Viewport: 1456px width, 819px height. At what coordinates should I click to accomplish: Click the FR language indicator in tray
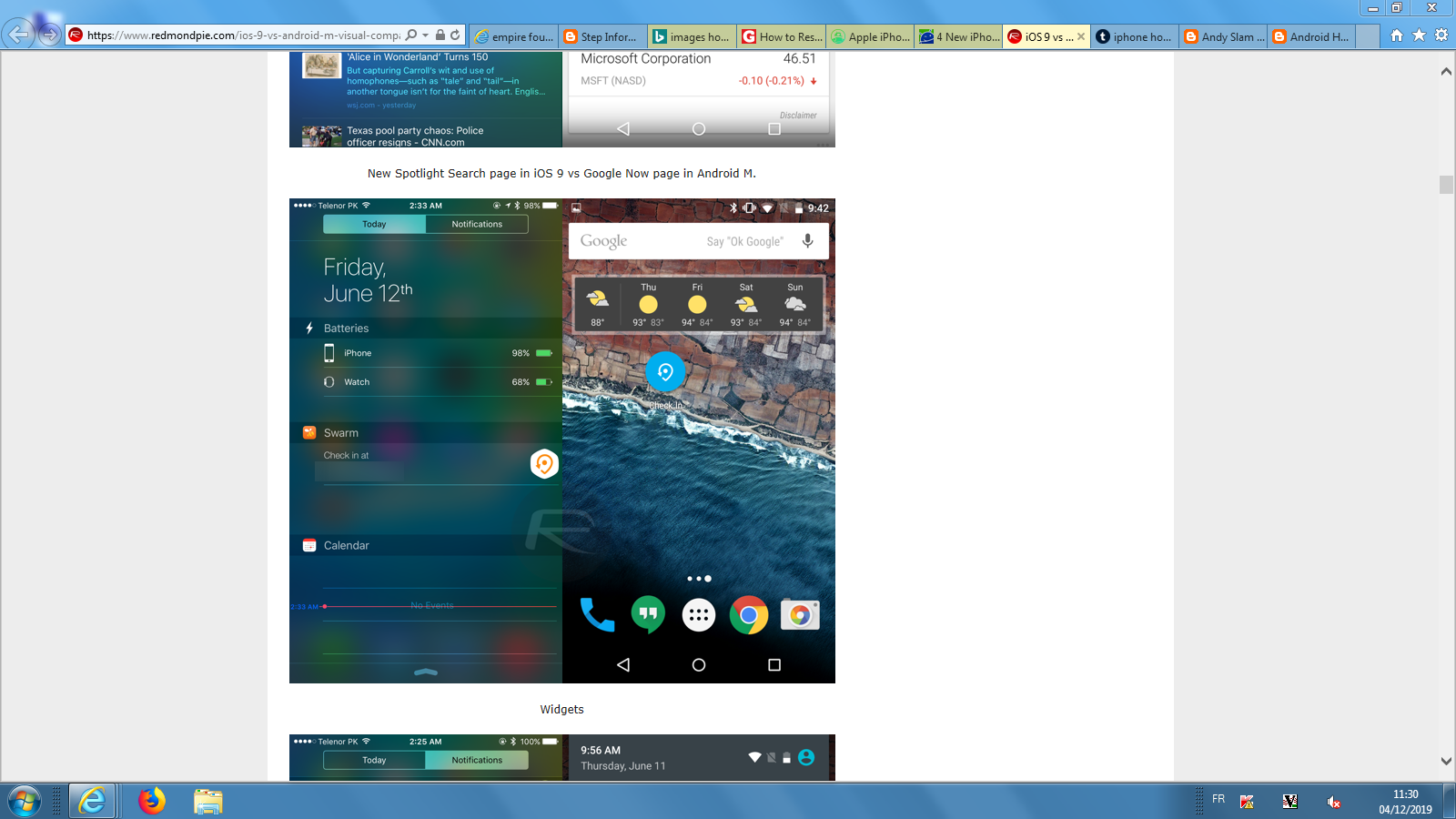coord(1218,799)
